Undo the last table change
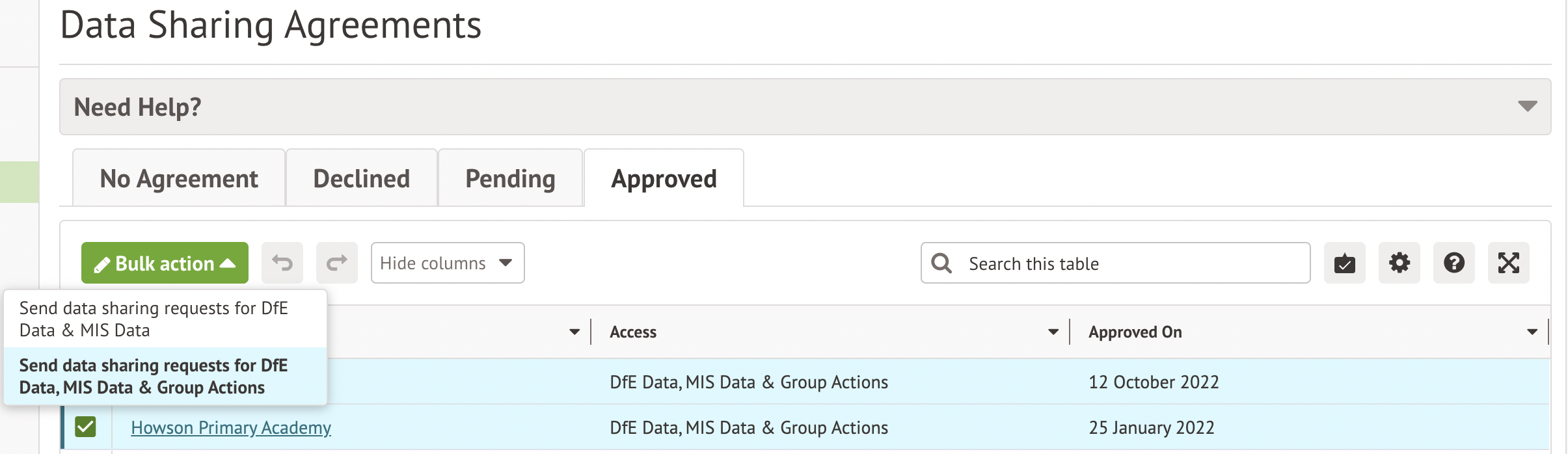 click(x=282, y=263)
